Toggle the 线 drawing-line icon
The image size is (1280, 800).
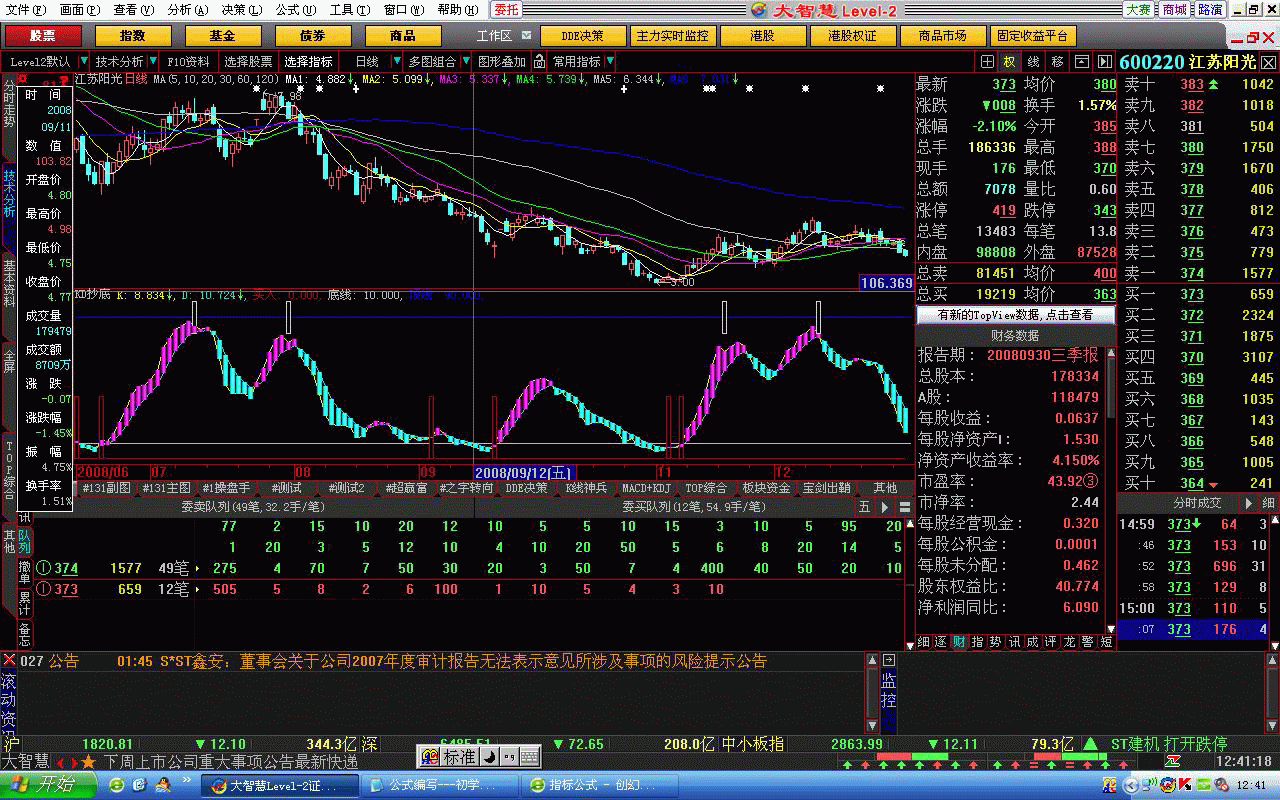[x=1033, y=61]
